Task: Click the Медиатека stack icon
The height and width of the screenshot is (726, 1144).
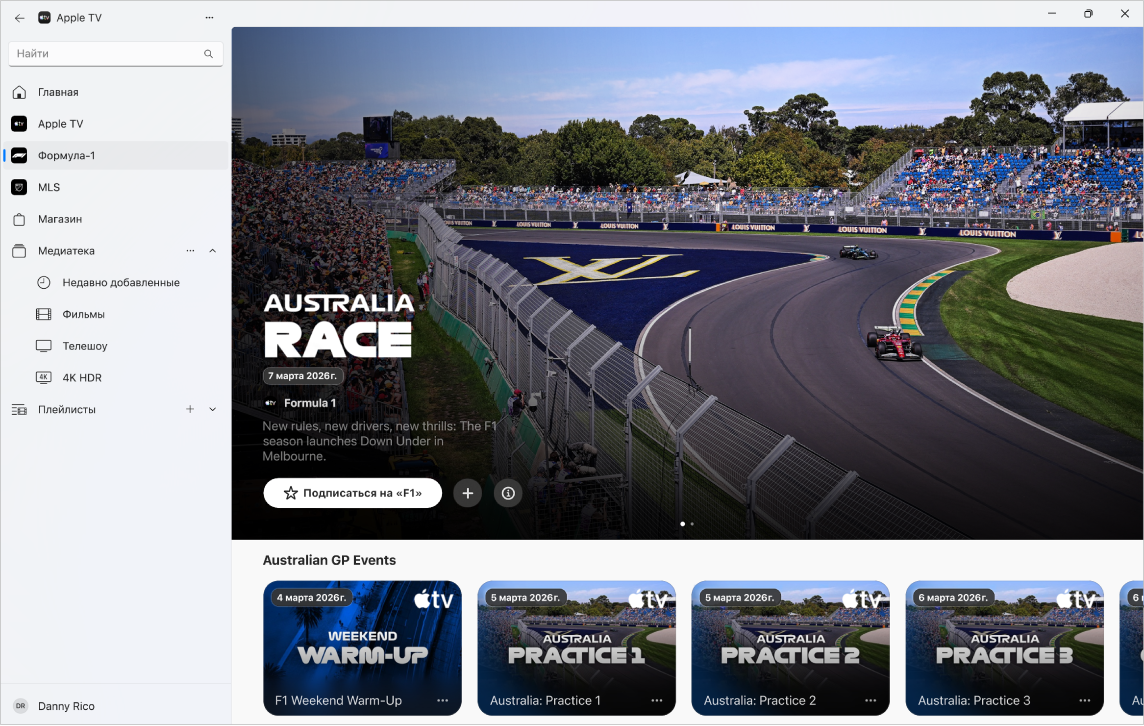Action: click(20, 251)
